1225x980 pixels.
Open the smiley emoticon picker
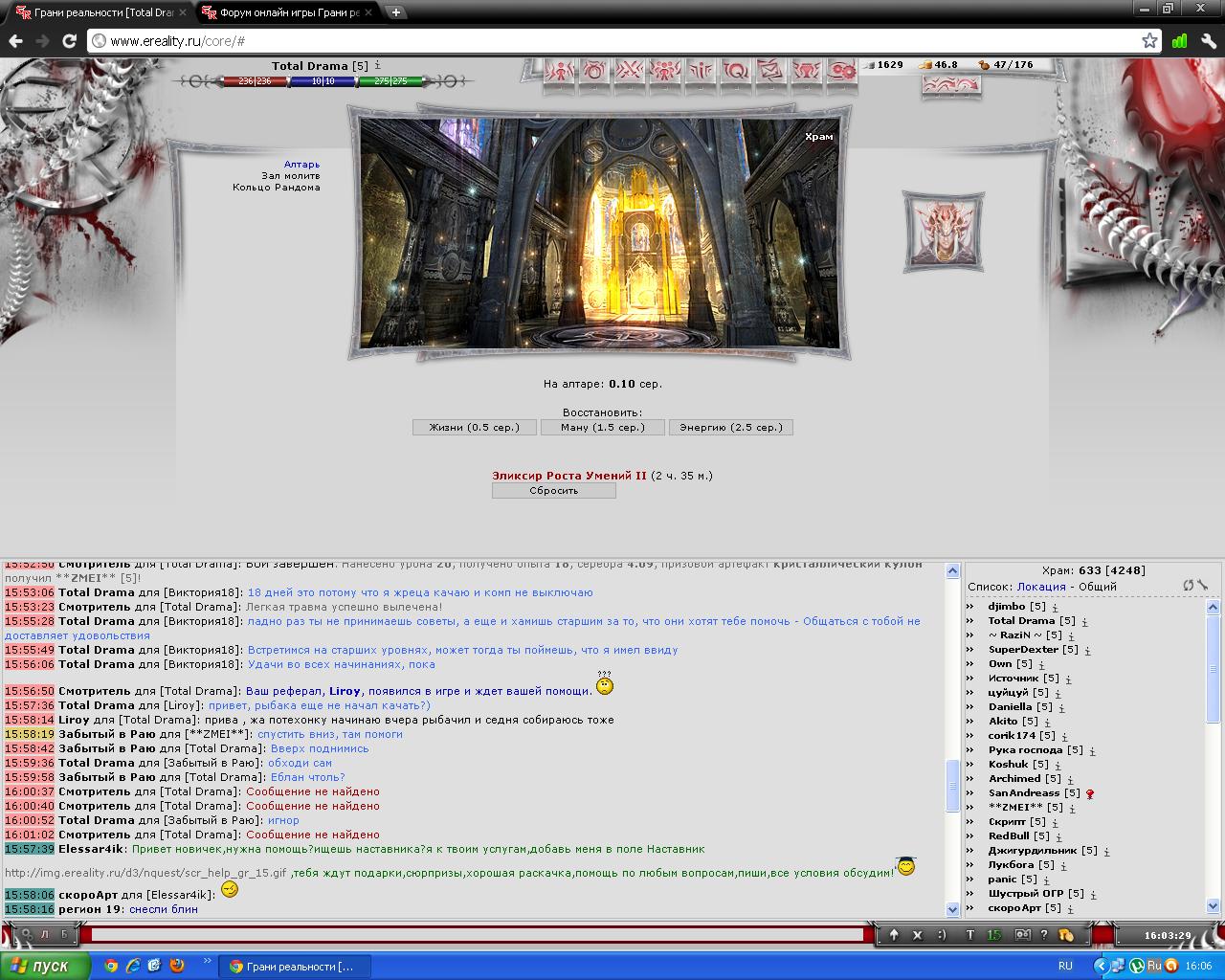pyautogui.click(x=942, y=935)
